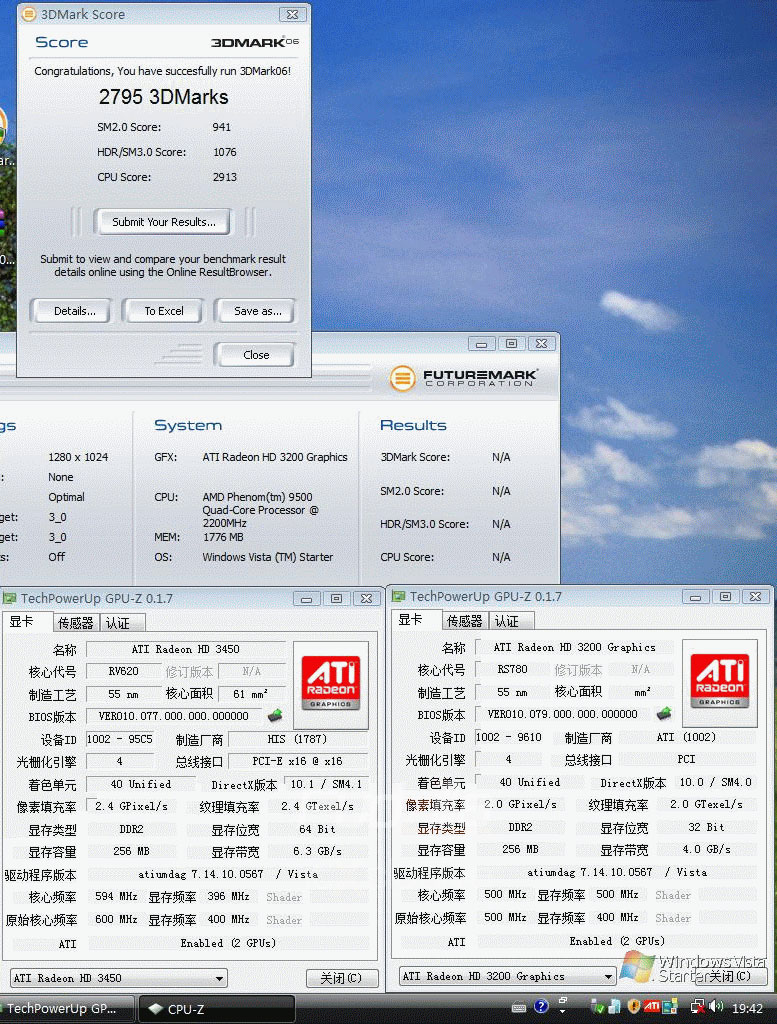777x1024 pixels.
Task: Click the BIOS save icon for Radeon HD 3200
Action: (x=664, y=714)
